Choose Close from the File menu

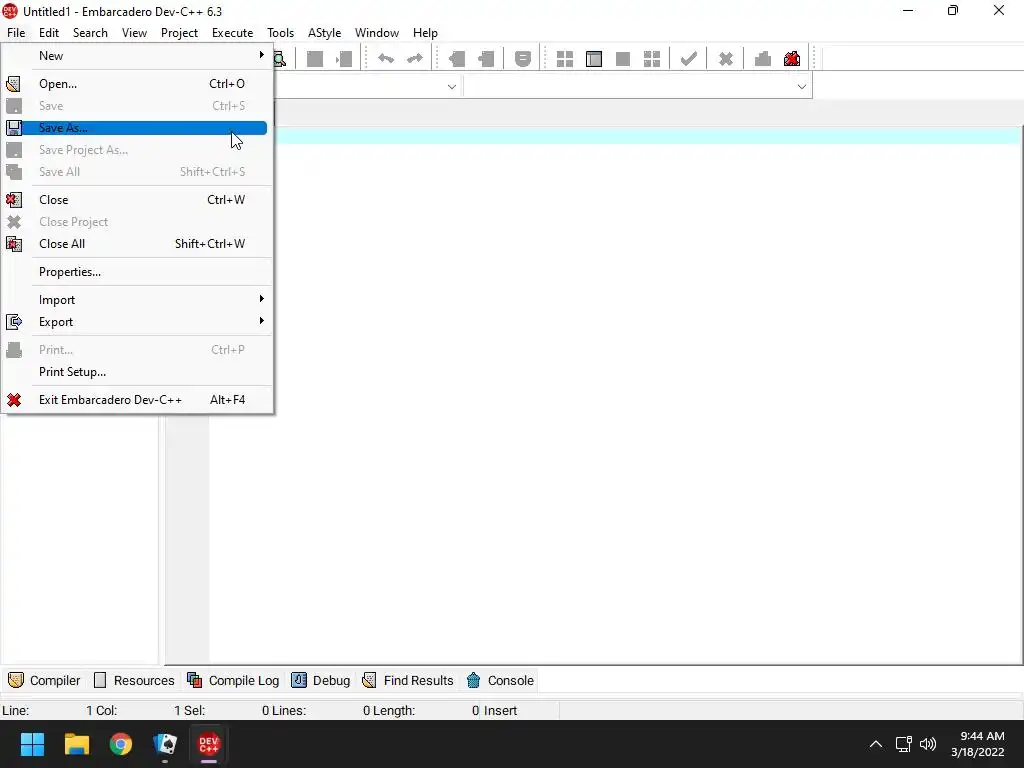[x=137, y=200]
